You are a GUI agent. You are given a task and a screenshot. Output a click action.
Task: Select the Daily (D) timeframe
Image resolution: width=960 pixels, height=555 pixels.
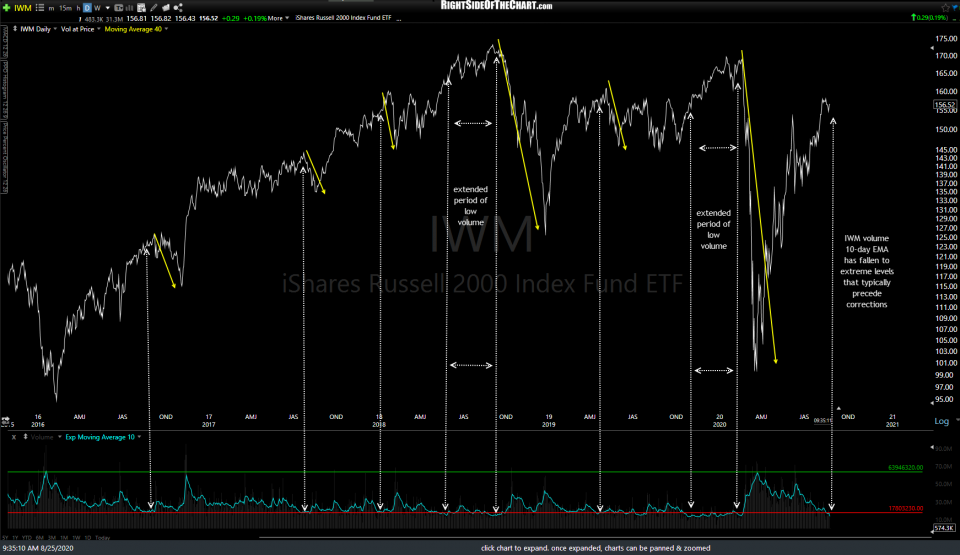click(87, 8)
